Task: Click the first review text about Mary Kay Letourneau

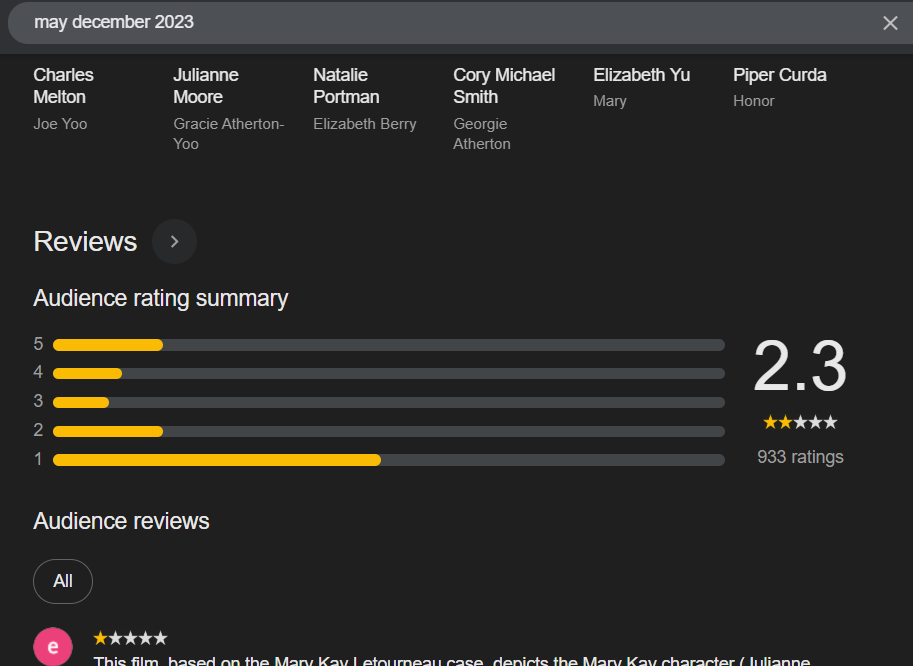Action: [x=452, y=661]
